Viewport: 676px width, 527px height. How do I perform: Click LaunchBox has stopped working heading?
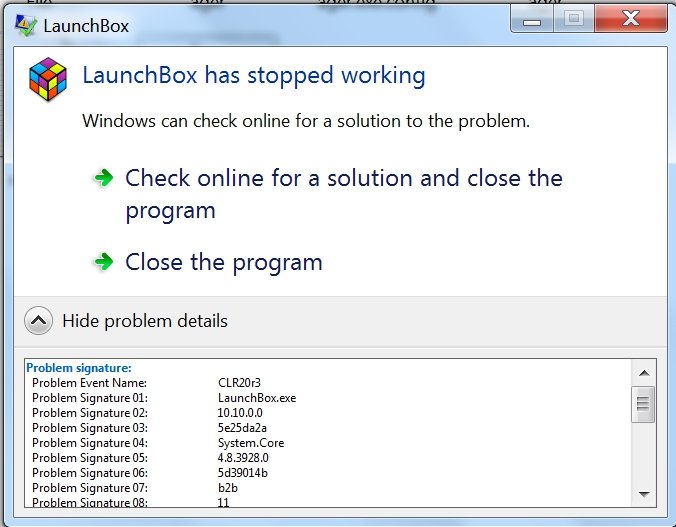point(254,76)
